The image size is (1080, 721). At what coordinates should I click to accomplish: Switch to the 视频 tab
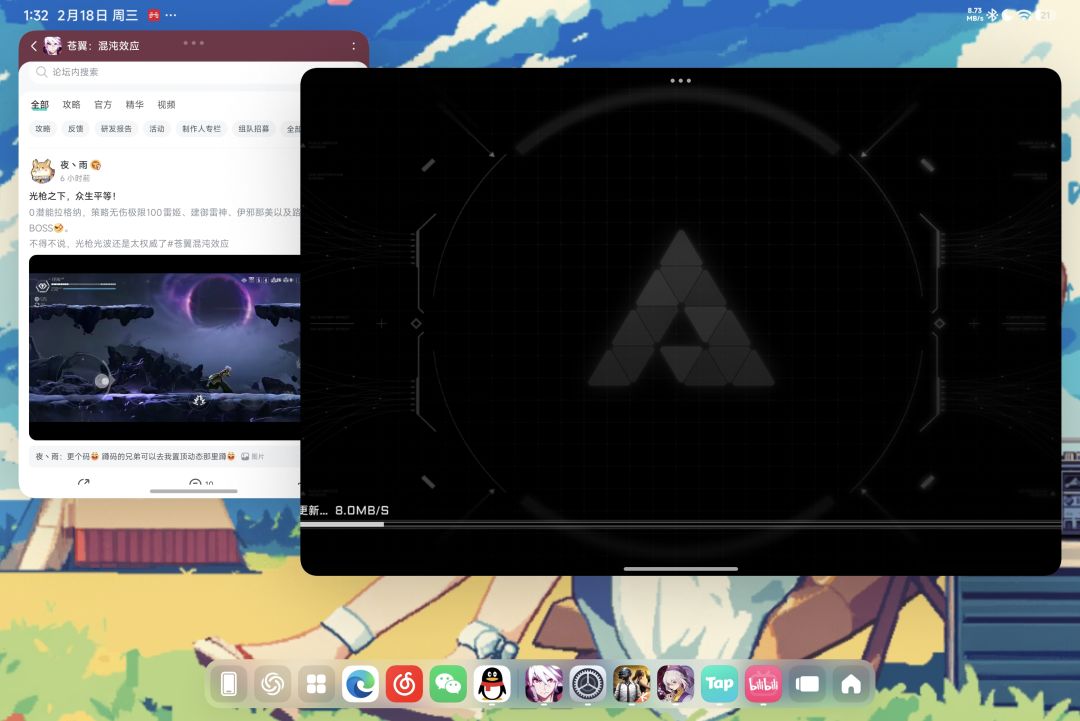[x=167, y=105]
